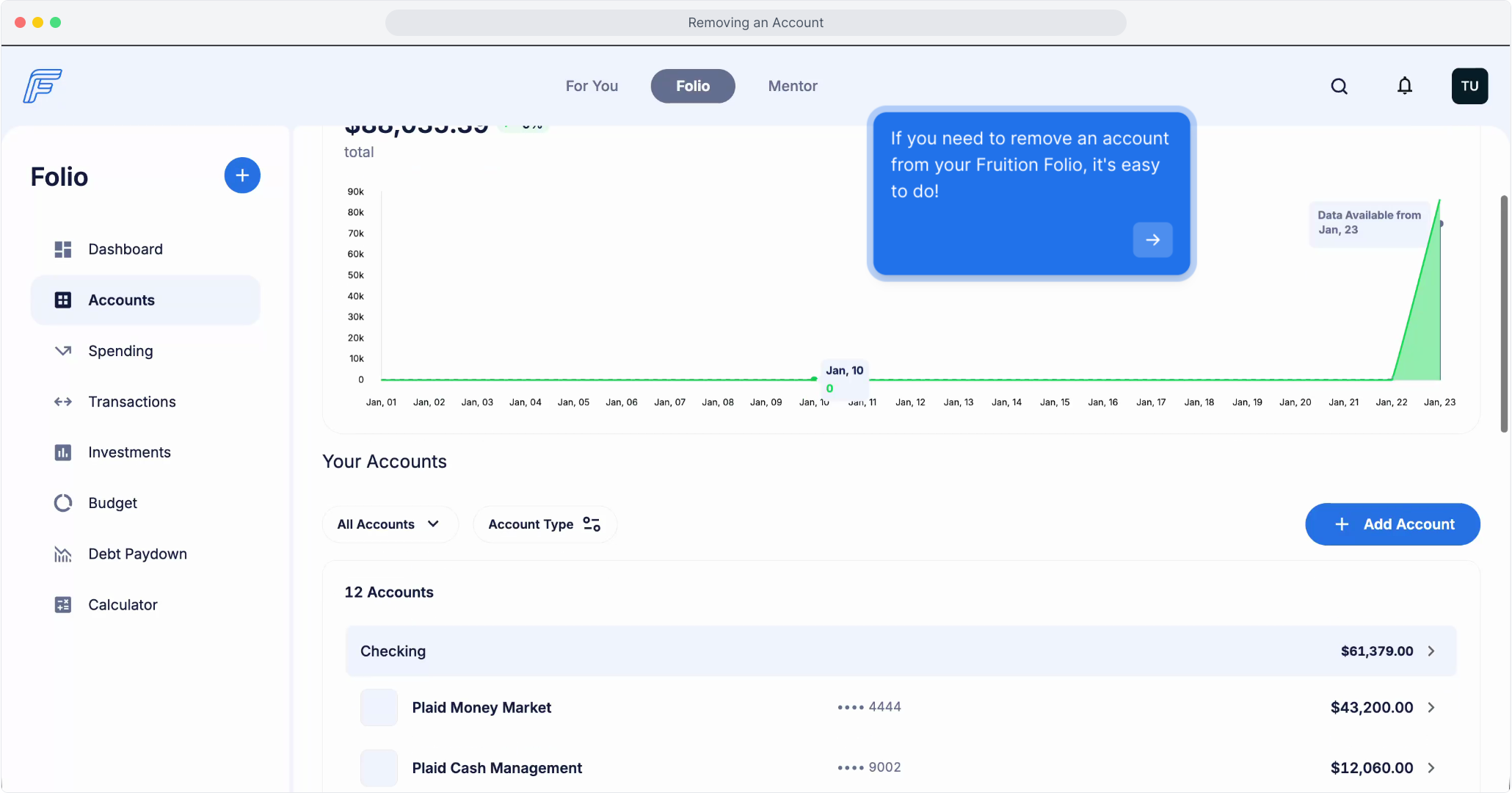
Task: Click the Dashboard sidebar icon
Action: (x=63, y=250)
